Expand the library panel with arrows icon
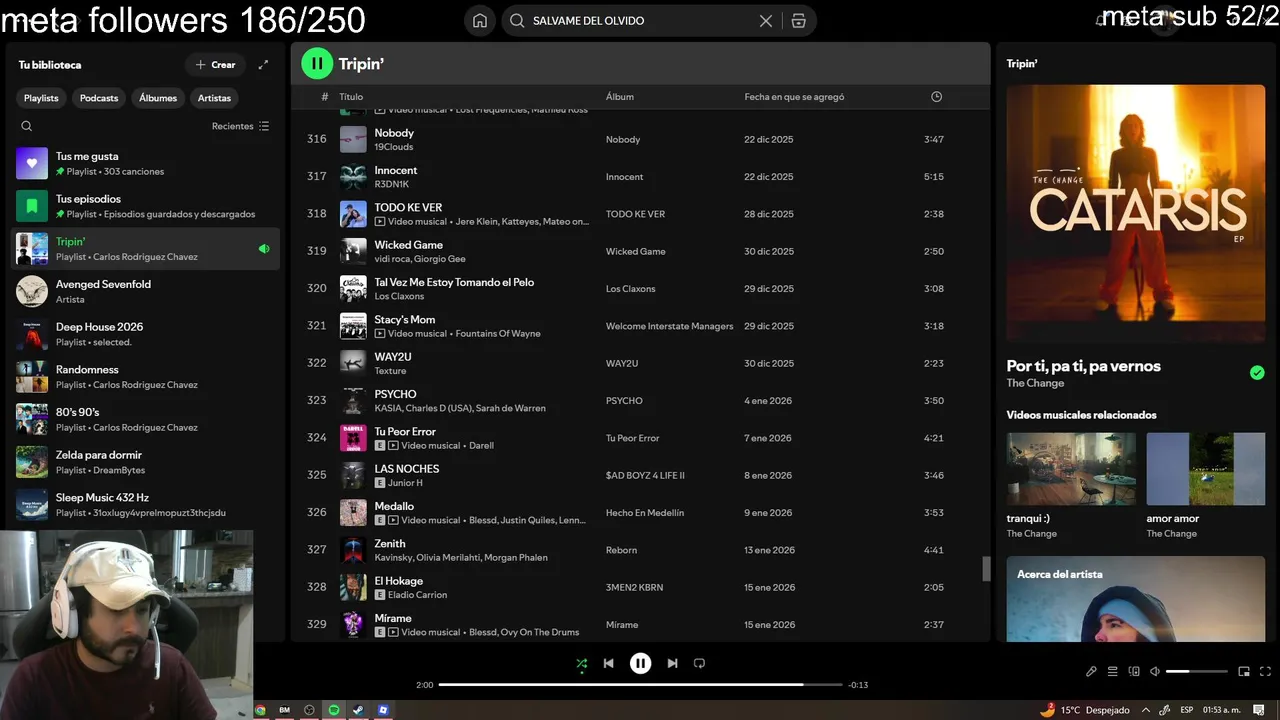 [x=263, y=65]
